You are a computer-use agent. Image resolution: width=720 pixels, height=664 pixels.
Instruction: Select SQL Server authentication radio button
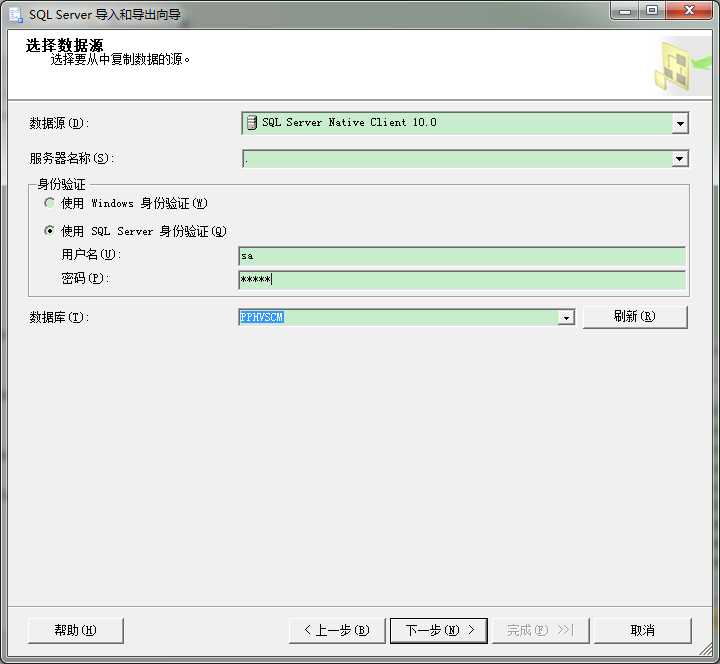[x=50, y=231]
